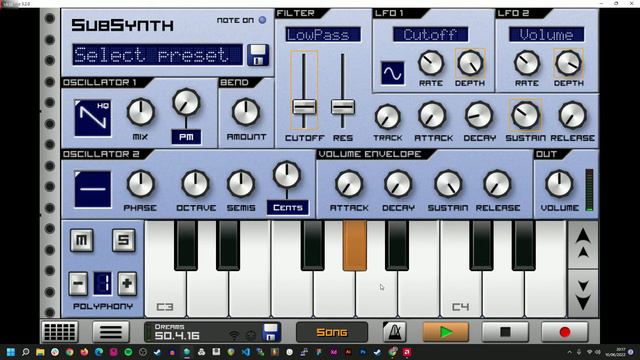Click the Oscillator 1 Mix knob
This screenshot has height=360, width=640.
[140, 112]
